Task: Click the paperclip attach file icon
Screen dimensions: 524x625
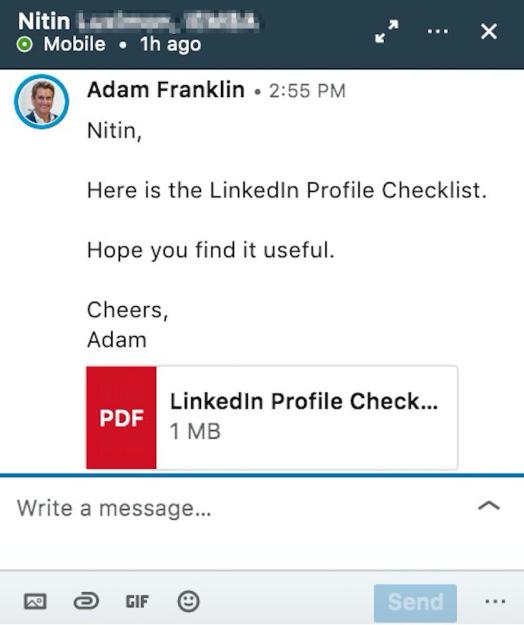Action: pyautogui.click(x=86, y=601)
